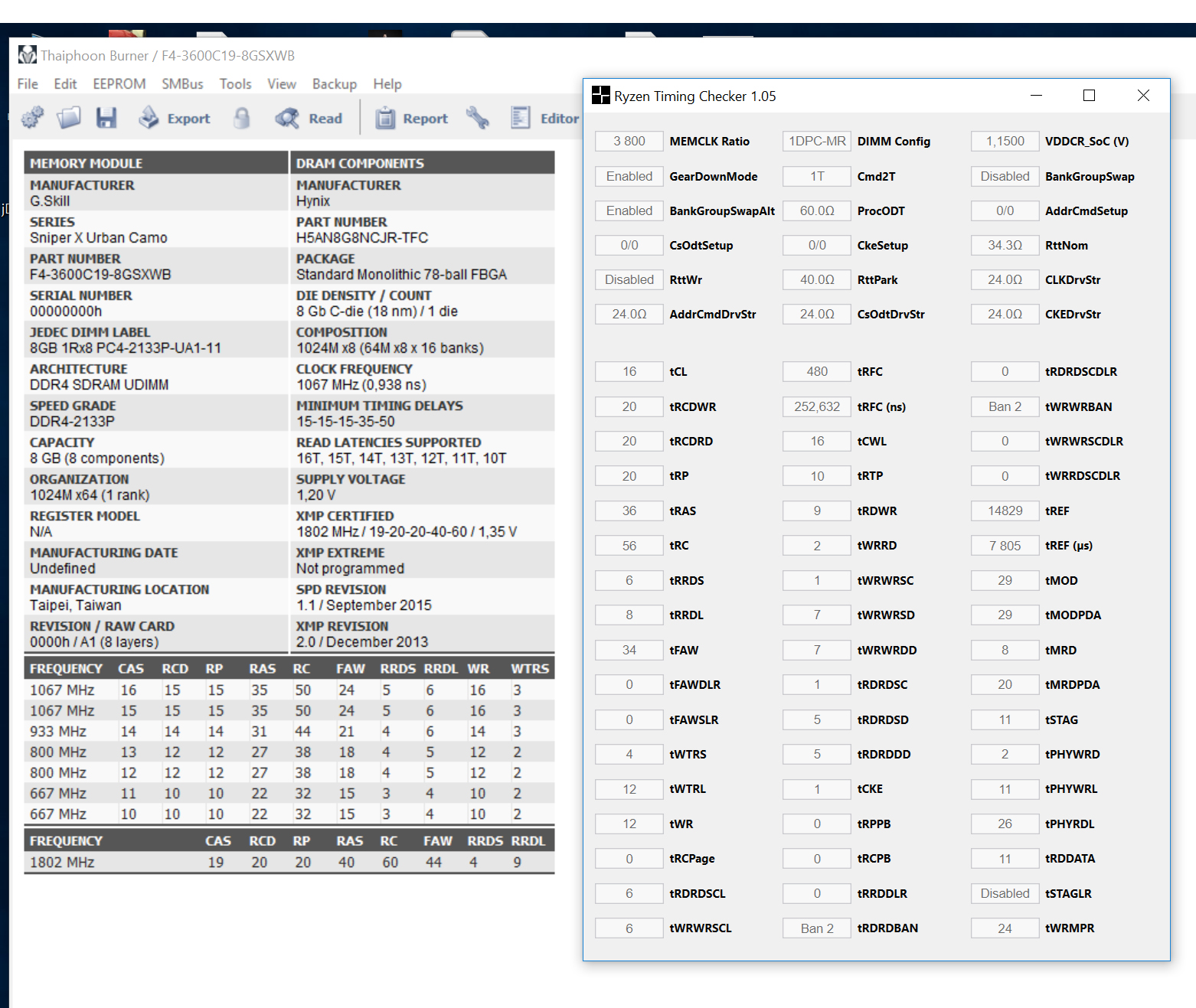Select the 'Taipei, Taiwan' manufacturing location
Viewport: 1196px width, 1008px height.
[x=76, y=605]
